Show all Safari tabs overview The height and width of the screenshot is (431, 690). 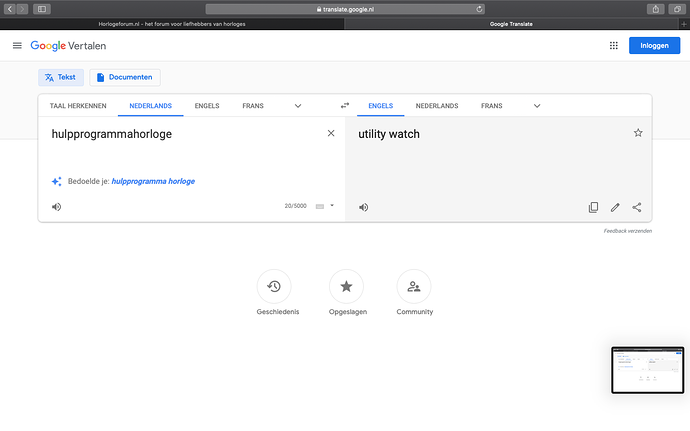tap(677, 9)
